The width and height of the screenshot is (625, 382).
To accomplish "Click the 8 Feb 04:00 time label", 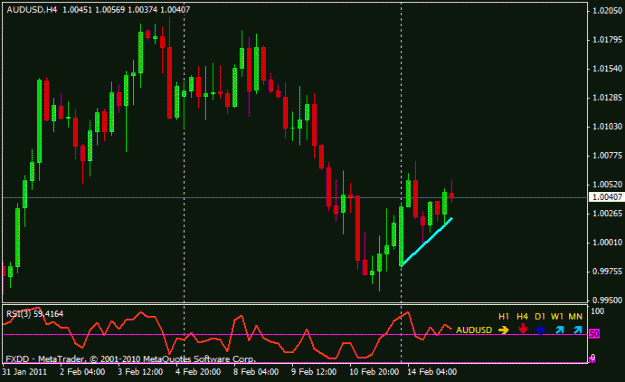I will pyautogui.click(x=256, y=372).
